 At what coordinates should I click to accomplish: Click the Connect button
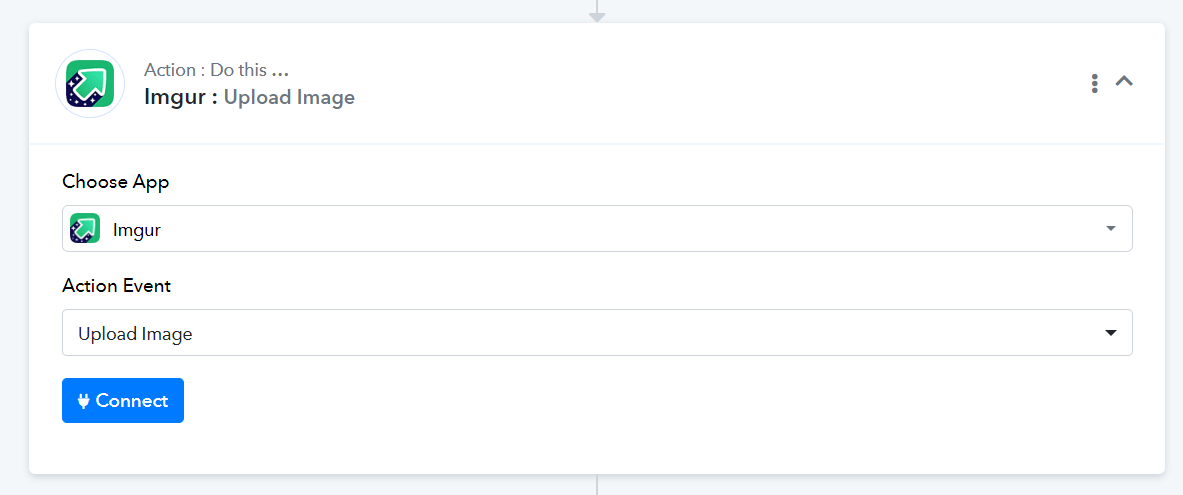[123, 401]
